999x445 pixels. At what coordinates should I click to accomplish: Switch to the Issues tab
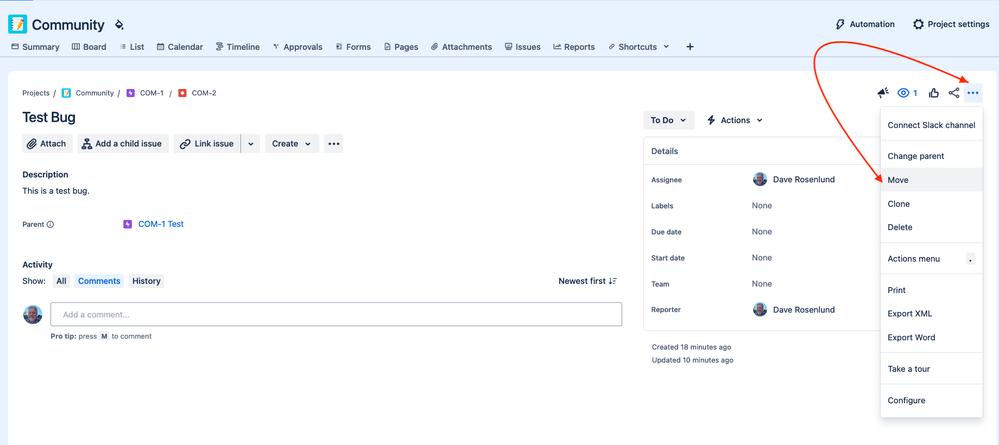point(522,47)
